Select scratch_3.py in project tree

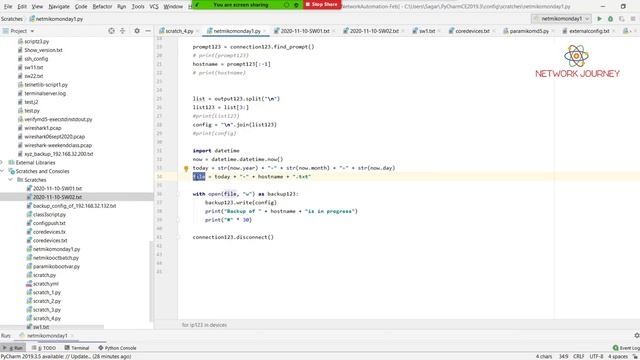click(x=47, y=310)
